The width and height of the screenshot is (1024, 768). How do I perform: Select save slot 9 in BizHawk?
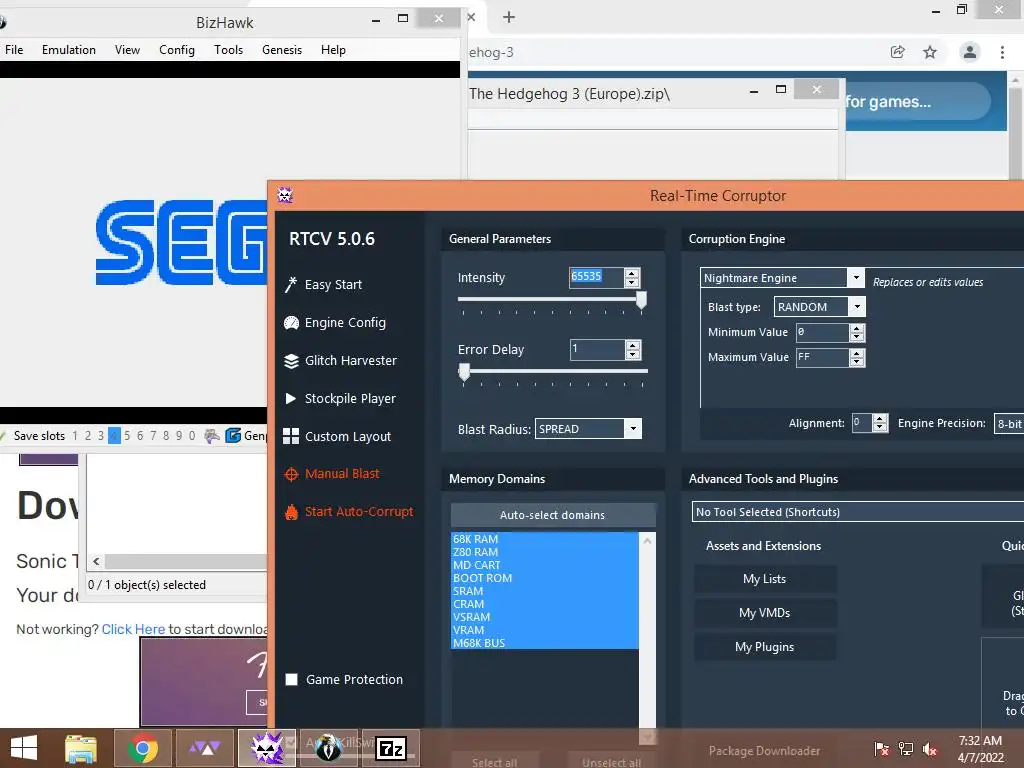pos(179,436)
